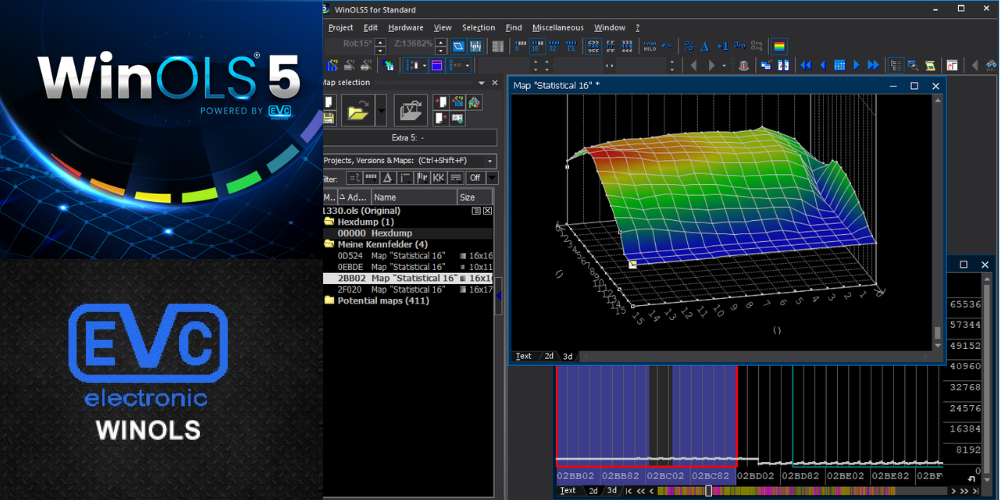Open the Project menu

coord(341,27)
